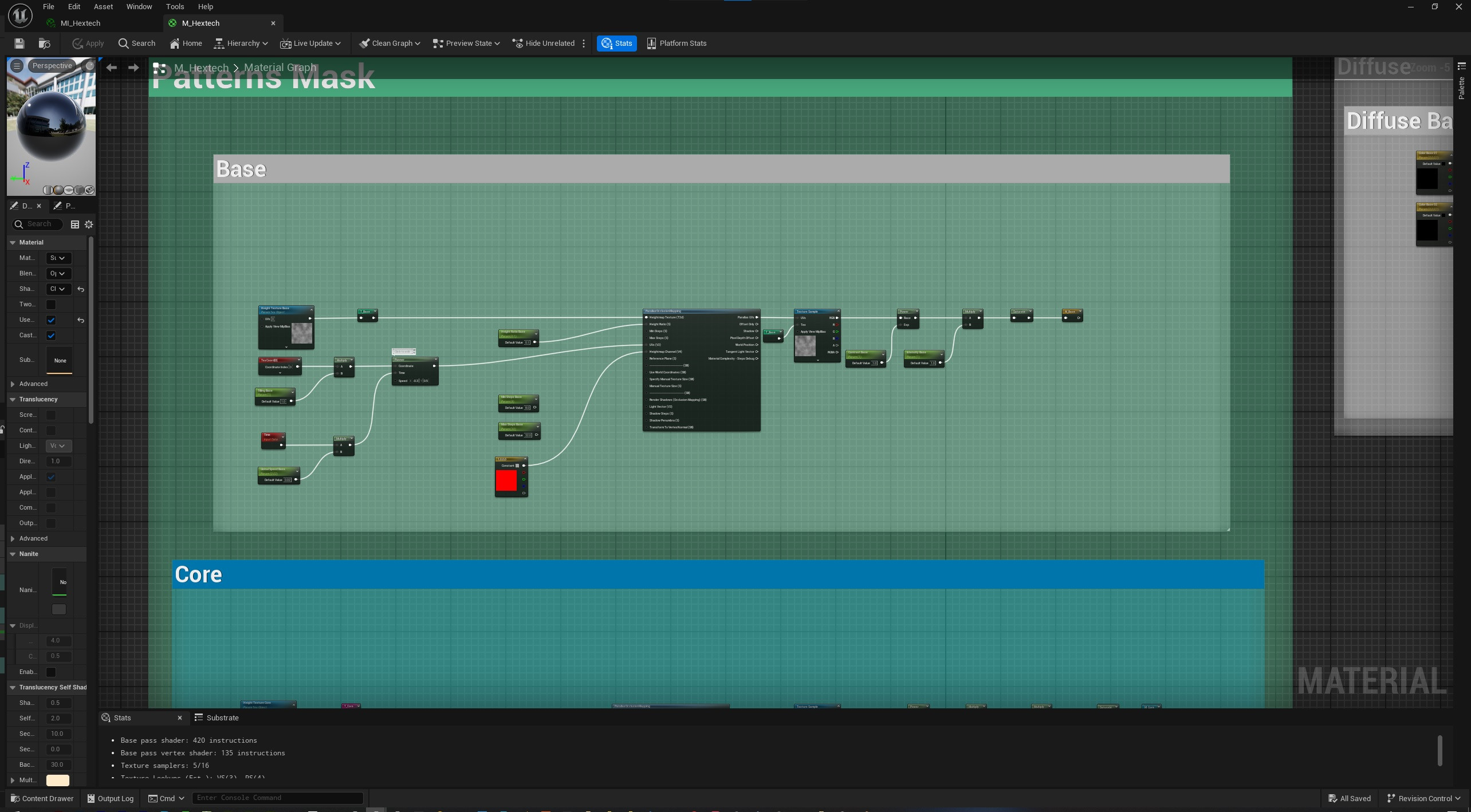Click the Save asset icon
This screenshot has width=1471, height=812.
point(19,44)
